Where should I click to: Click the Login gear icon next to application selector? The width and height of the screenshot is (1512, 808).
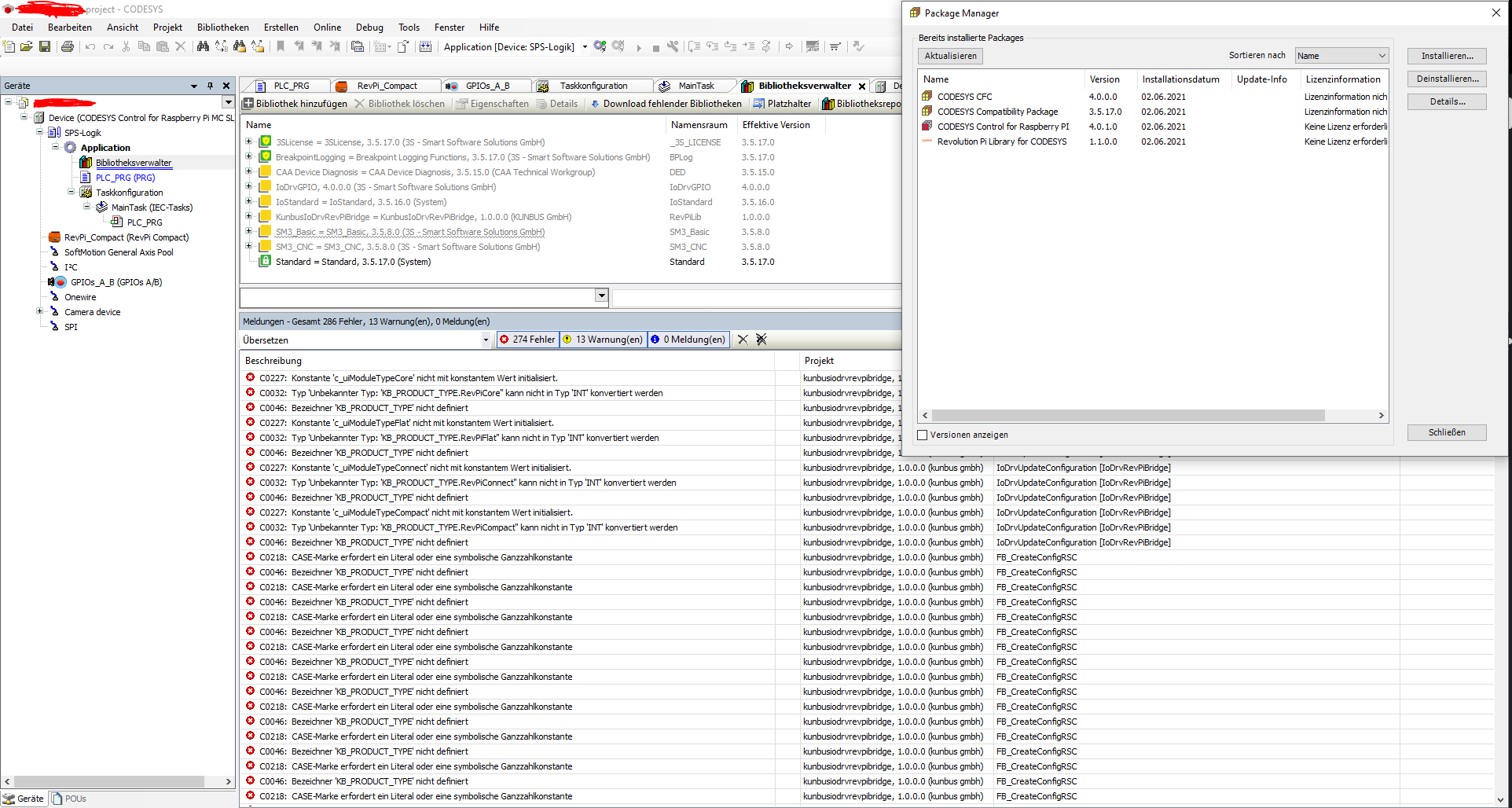pos(600,46)
